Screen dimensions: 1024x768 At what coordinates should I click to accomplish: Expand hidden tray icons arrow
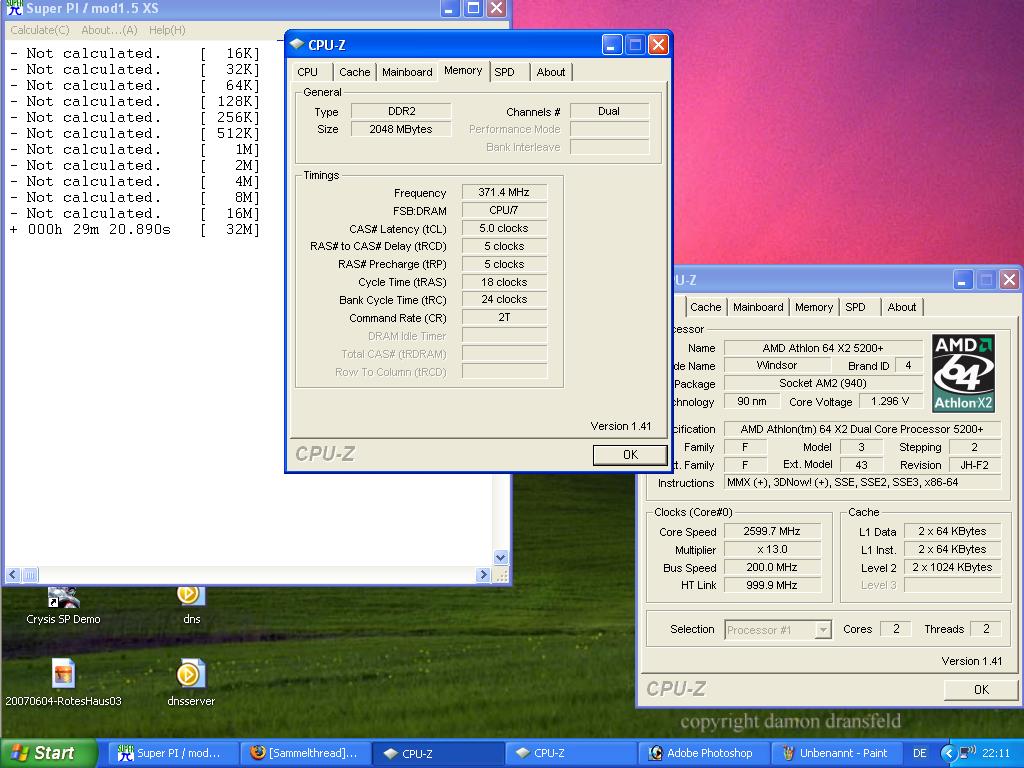[948, 753]
